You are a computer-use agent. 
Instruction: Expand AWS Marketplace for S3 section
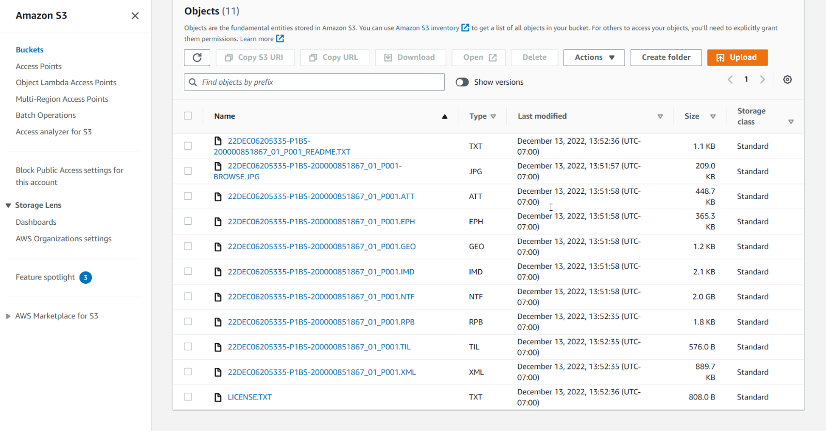click(8, 316)
